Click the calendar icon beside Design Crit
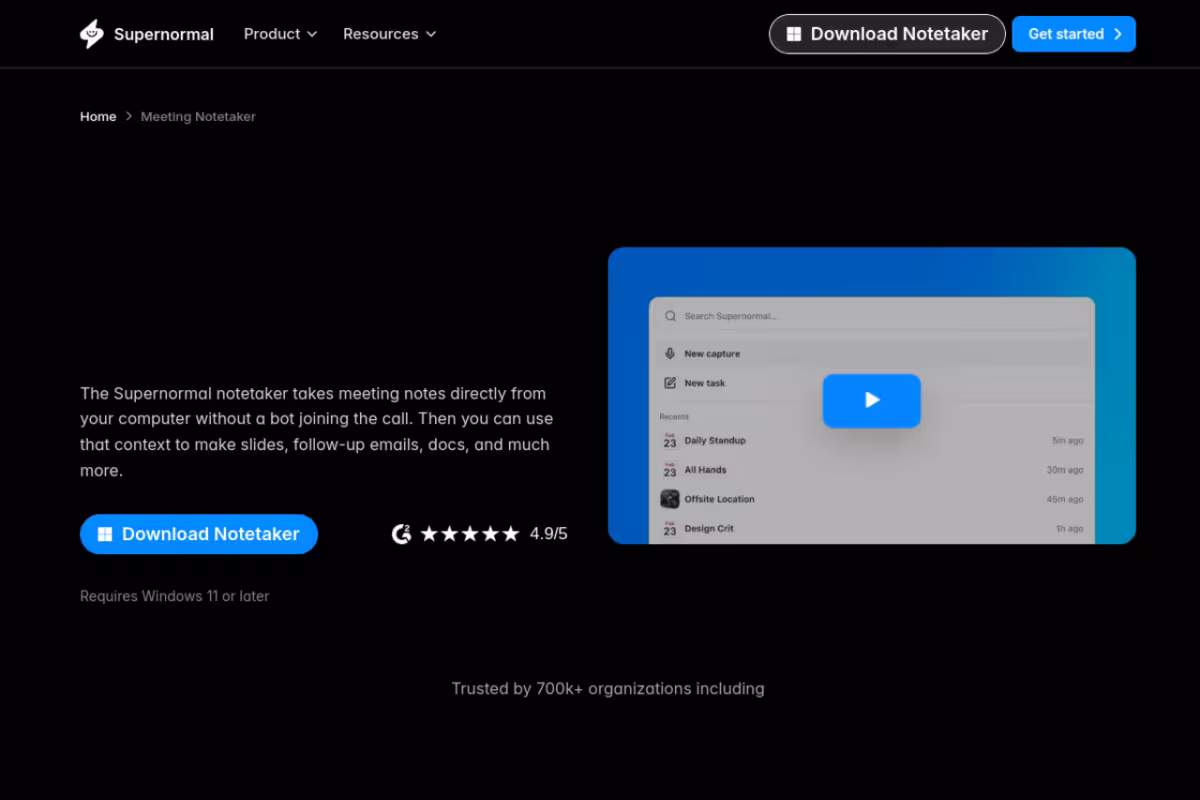 tap(670, 528)
